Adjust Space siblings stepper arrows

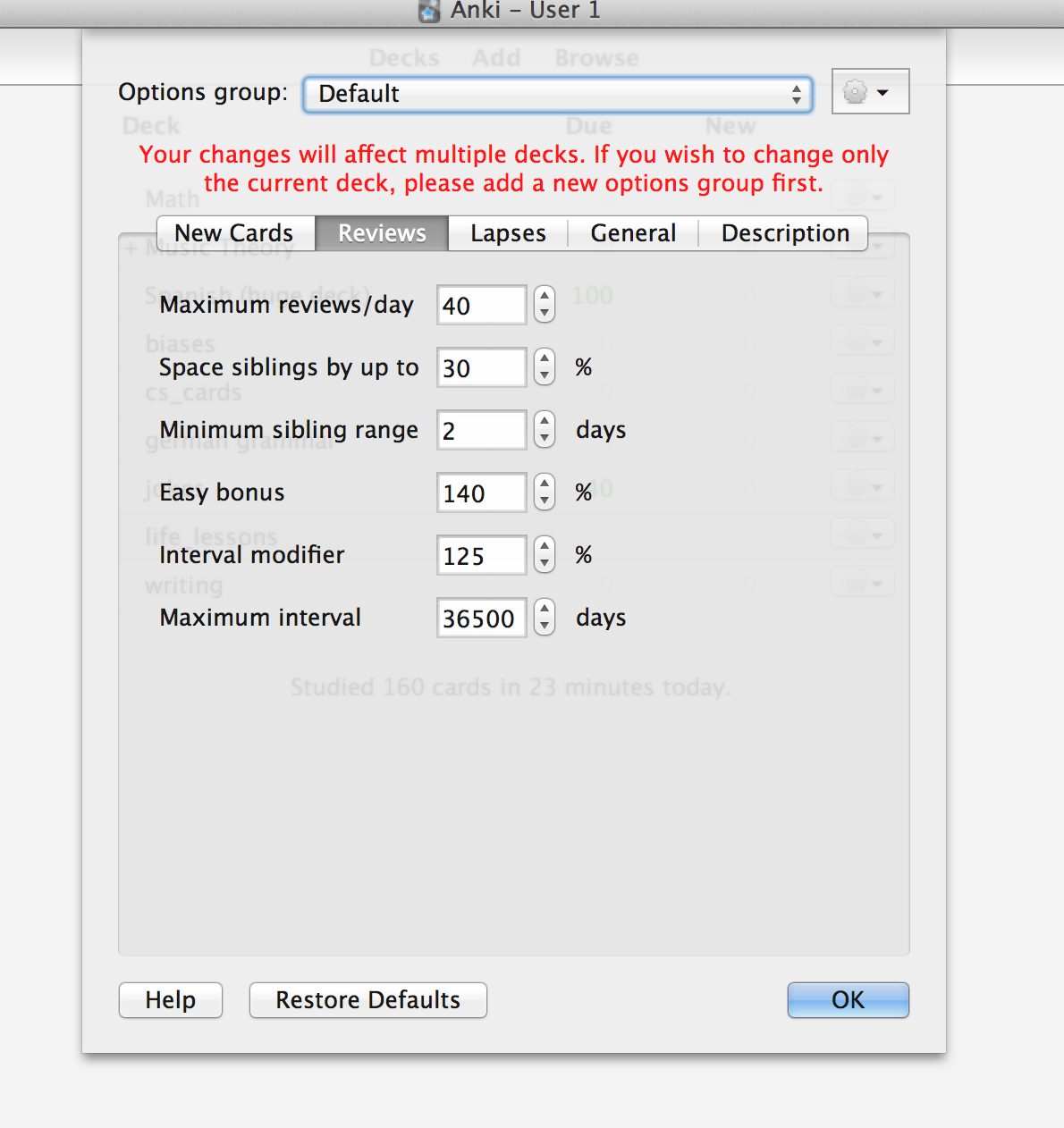tap(545, 367)
